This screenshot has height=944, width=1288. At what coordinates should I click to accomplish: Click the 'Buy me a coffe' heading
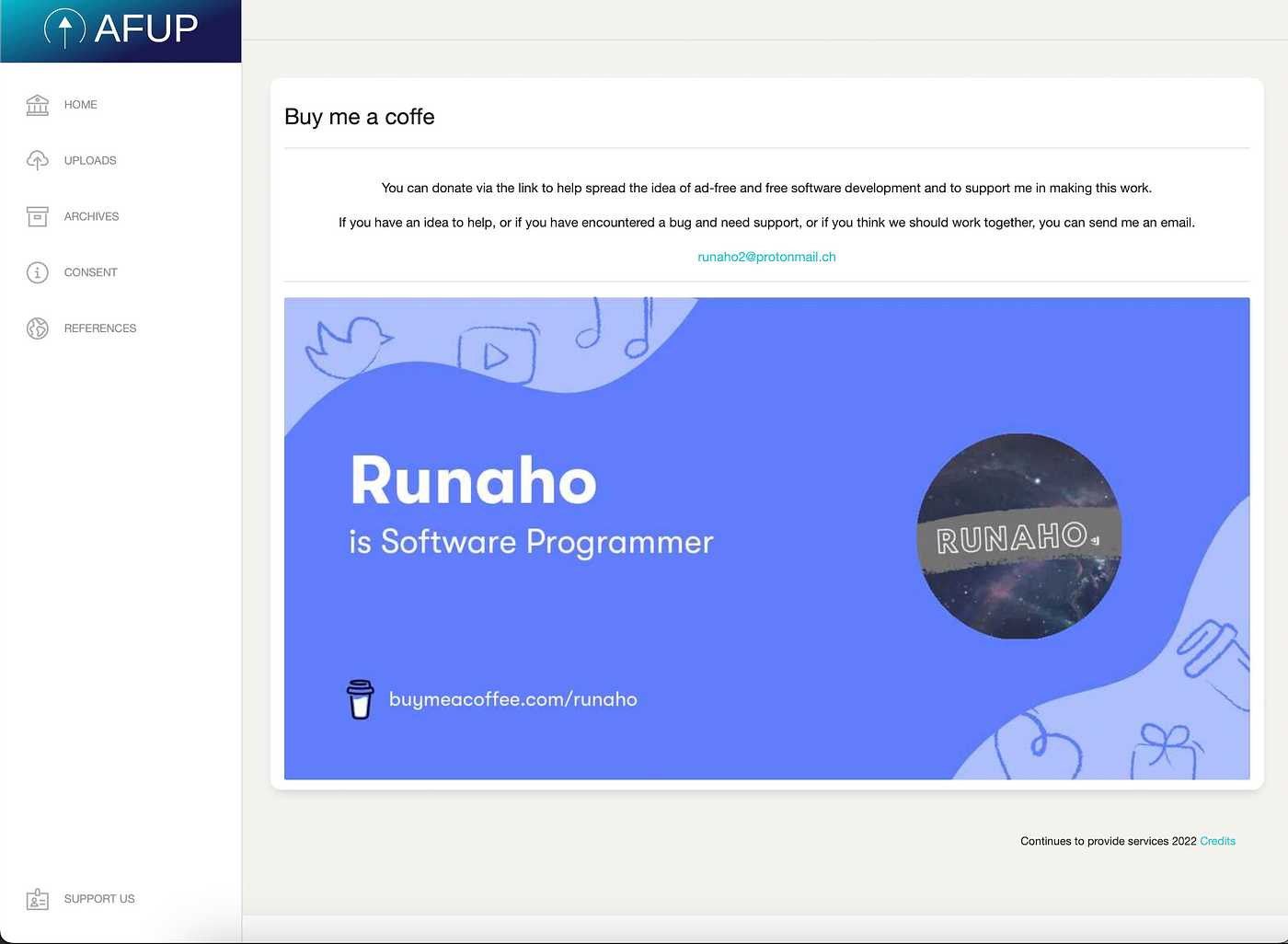click(360, 117)
